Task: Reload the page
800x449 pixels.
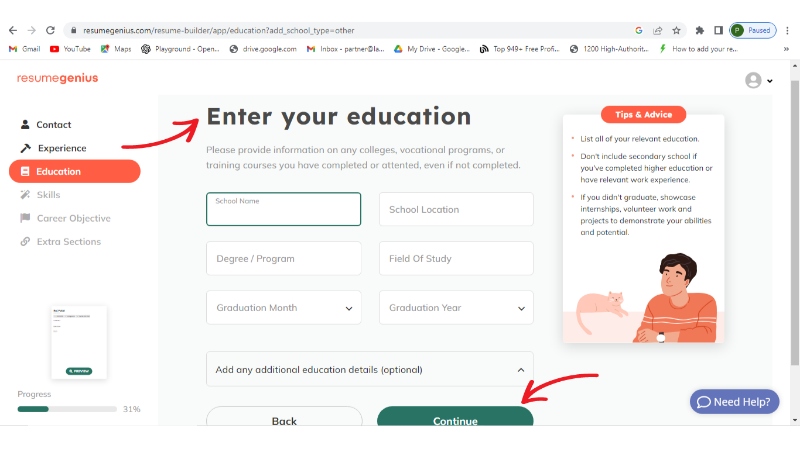Action: [53, 31]
